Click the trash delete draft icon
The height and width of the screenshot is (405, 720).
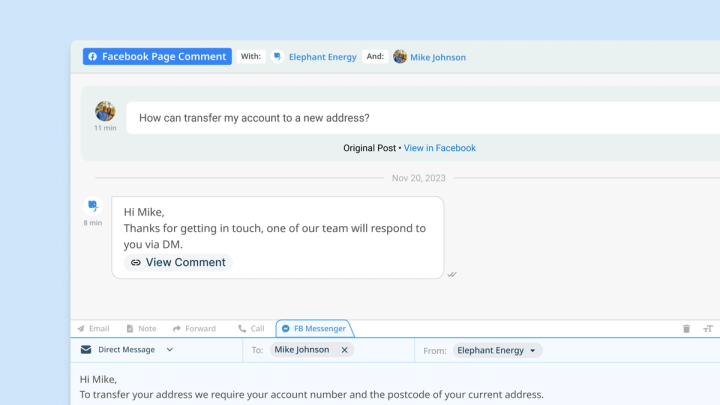686,329
